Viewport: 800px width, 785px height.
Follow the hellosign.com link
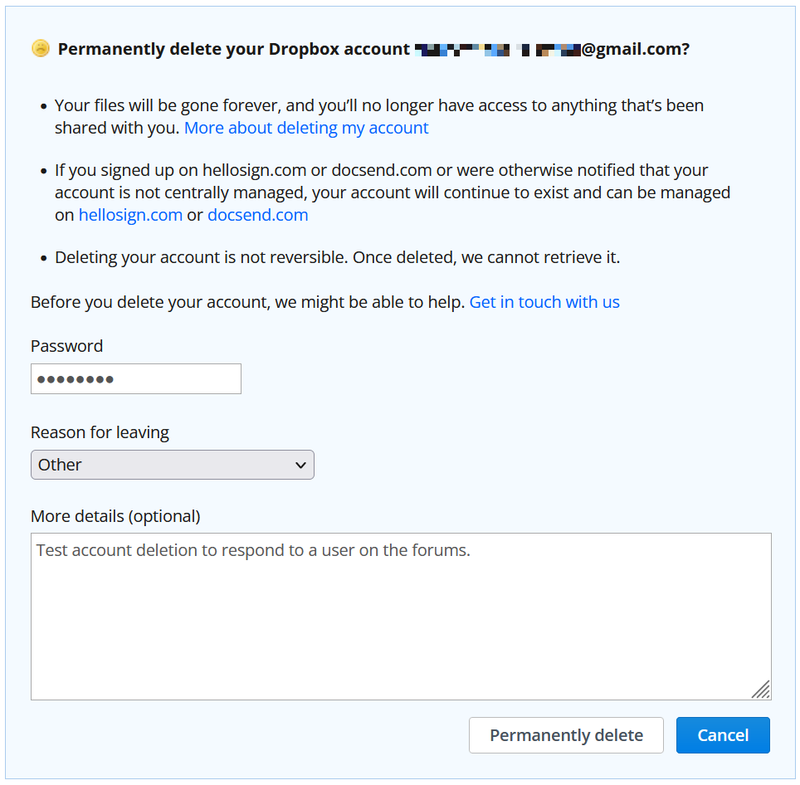coord(130,215)
